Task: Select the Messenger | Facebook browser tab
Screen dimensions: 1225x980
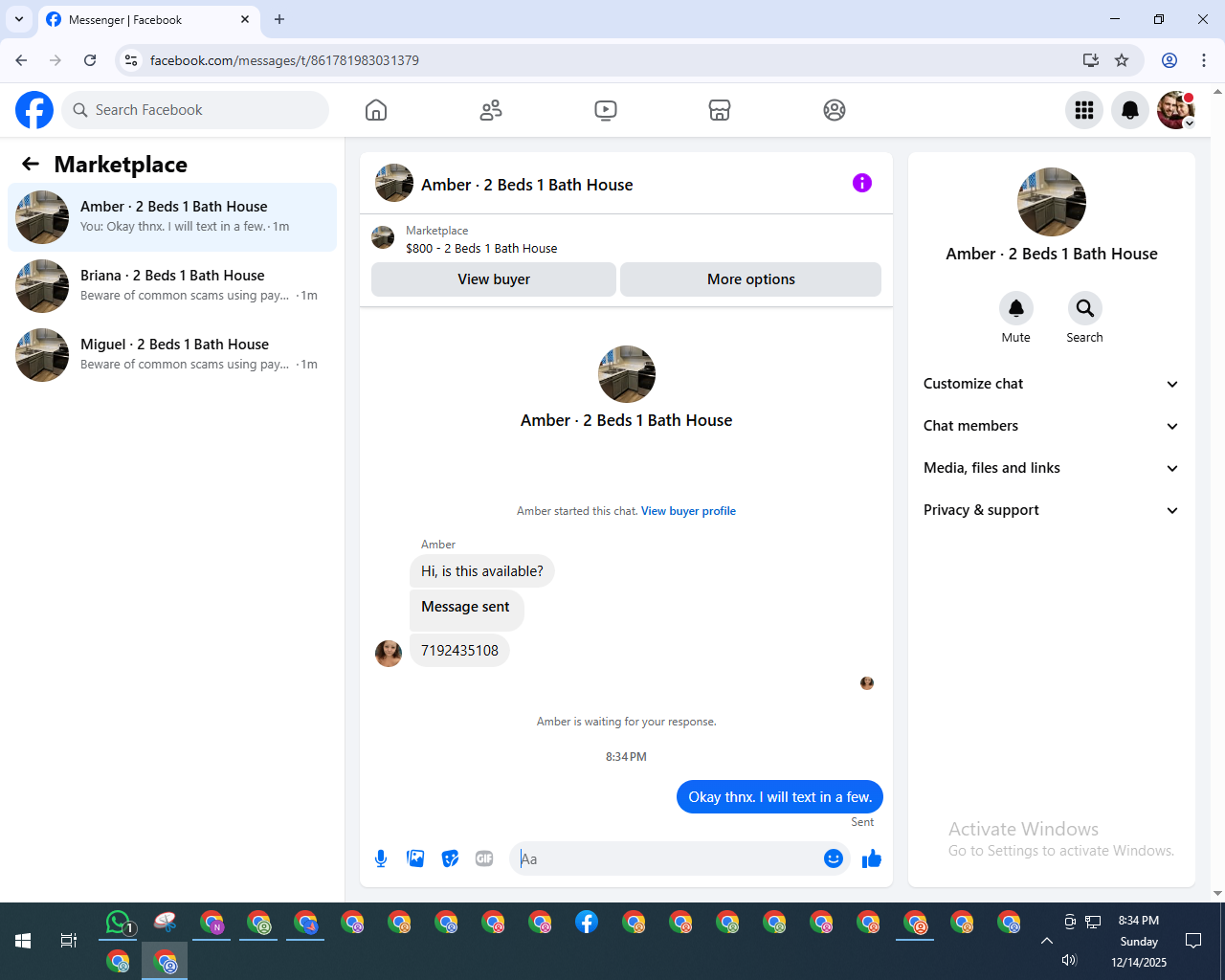Action: [148, 20]
